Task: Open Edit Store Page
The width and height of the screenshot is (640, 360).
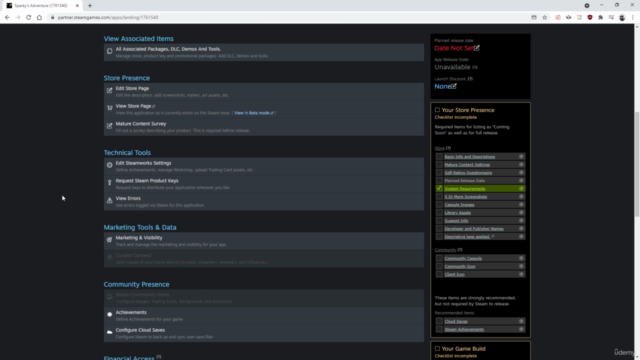Action: (x=132, y=88)
